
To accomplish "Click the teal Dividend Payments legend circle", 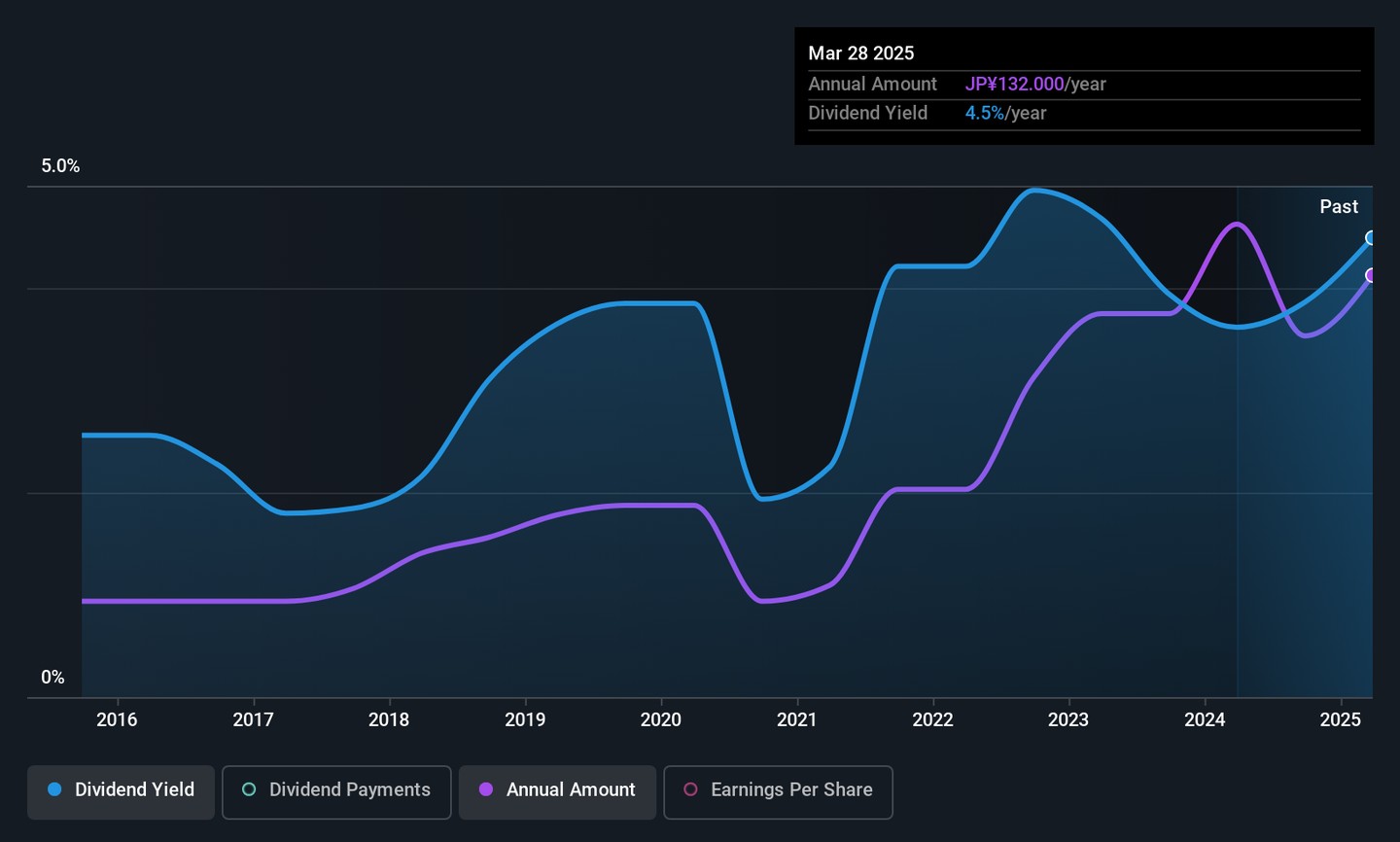I will click(249, 789).
